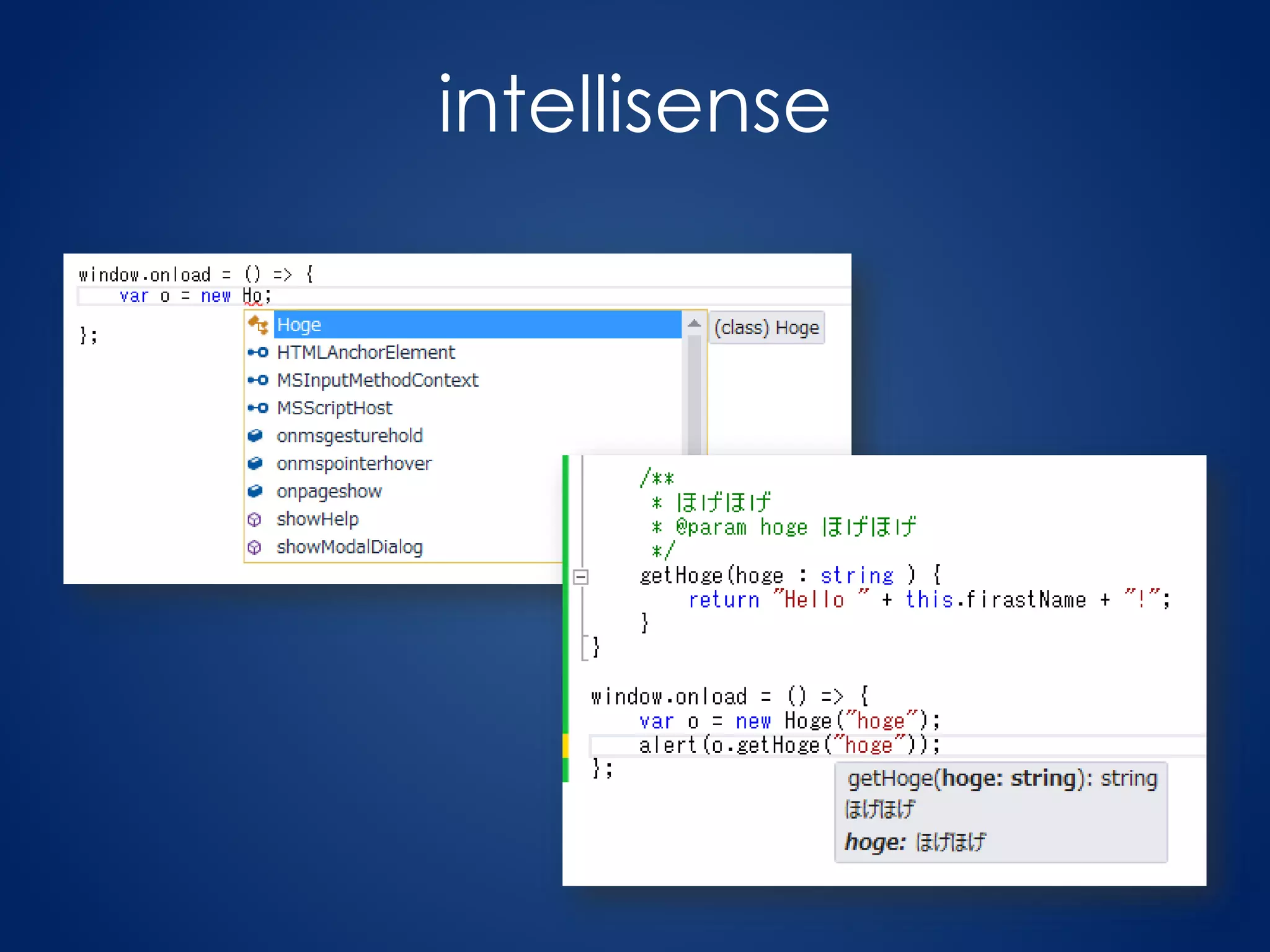Click window.onload in the left editor

tap(145, 275)
